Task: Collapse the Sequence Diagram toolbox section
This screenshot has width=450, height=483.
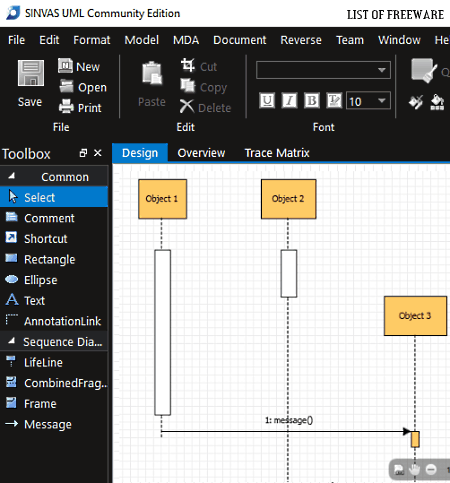Action: 11,341
